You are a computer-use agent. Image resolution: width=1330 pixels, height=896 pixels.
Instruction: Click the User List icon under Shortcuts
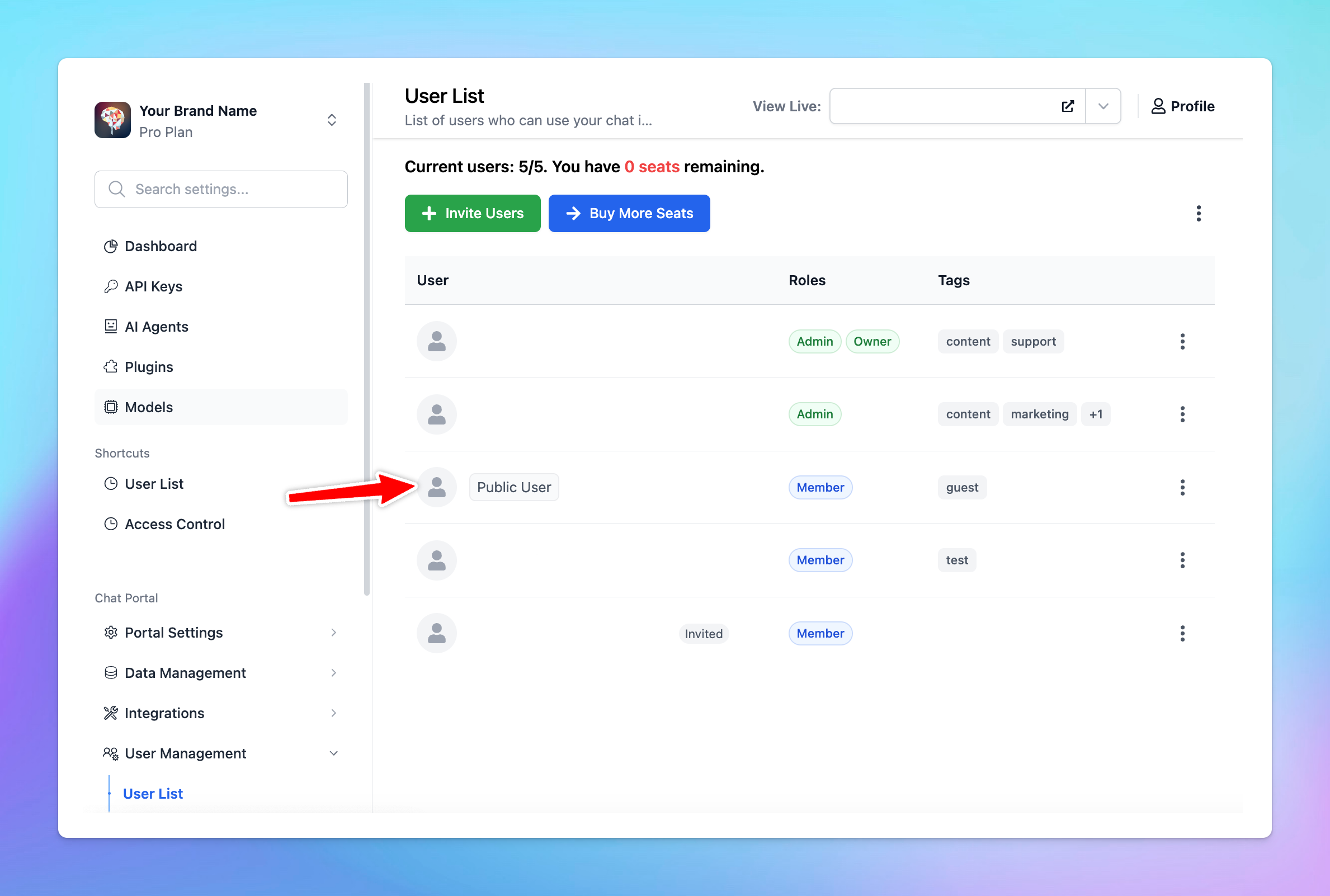click(x=110, y=483)
